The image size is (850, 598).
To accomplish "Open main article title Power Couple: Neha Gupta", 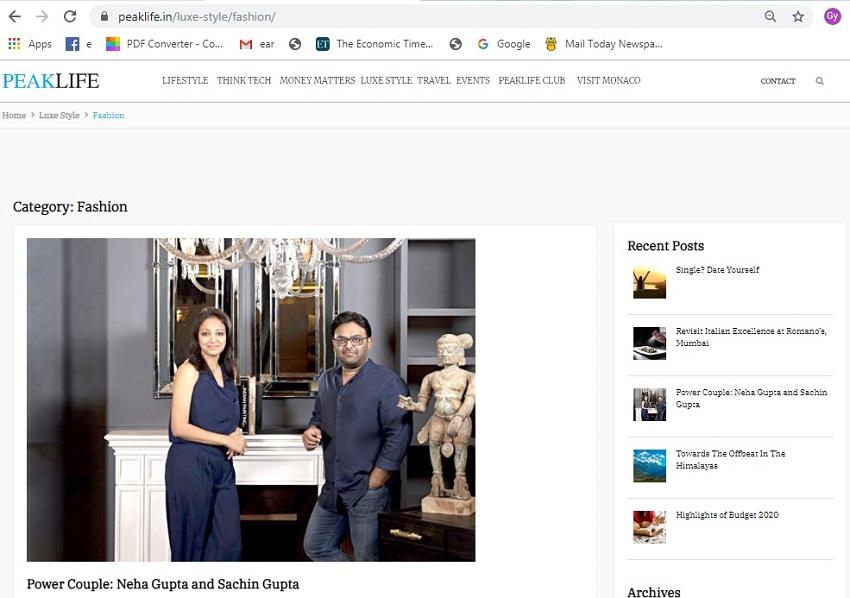I will click(x=163, y=584).
